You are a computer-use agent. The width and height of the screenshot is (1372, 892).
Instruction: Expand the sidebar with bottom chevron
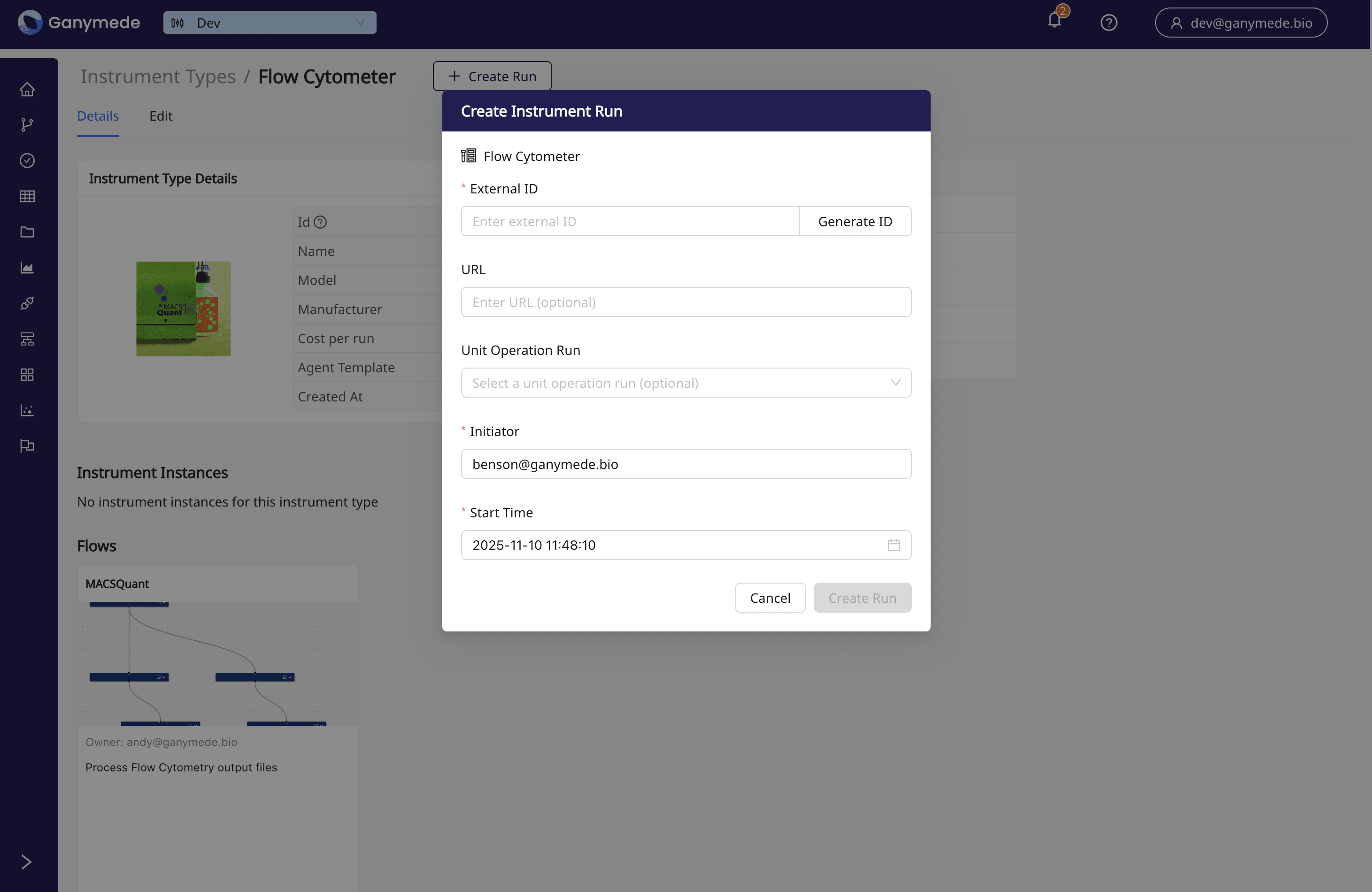tap(26, 861)
